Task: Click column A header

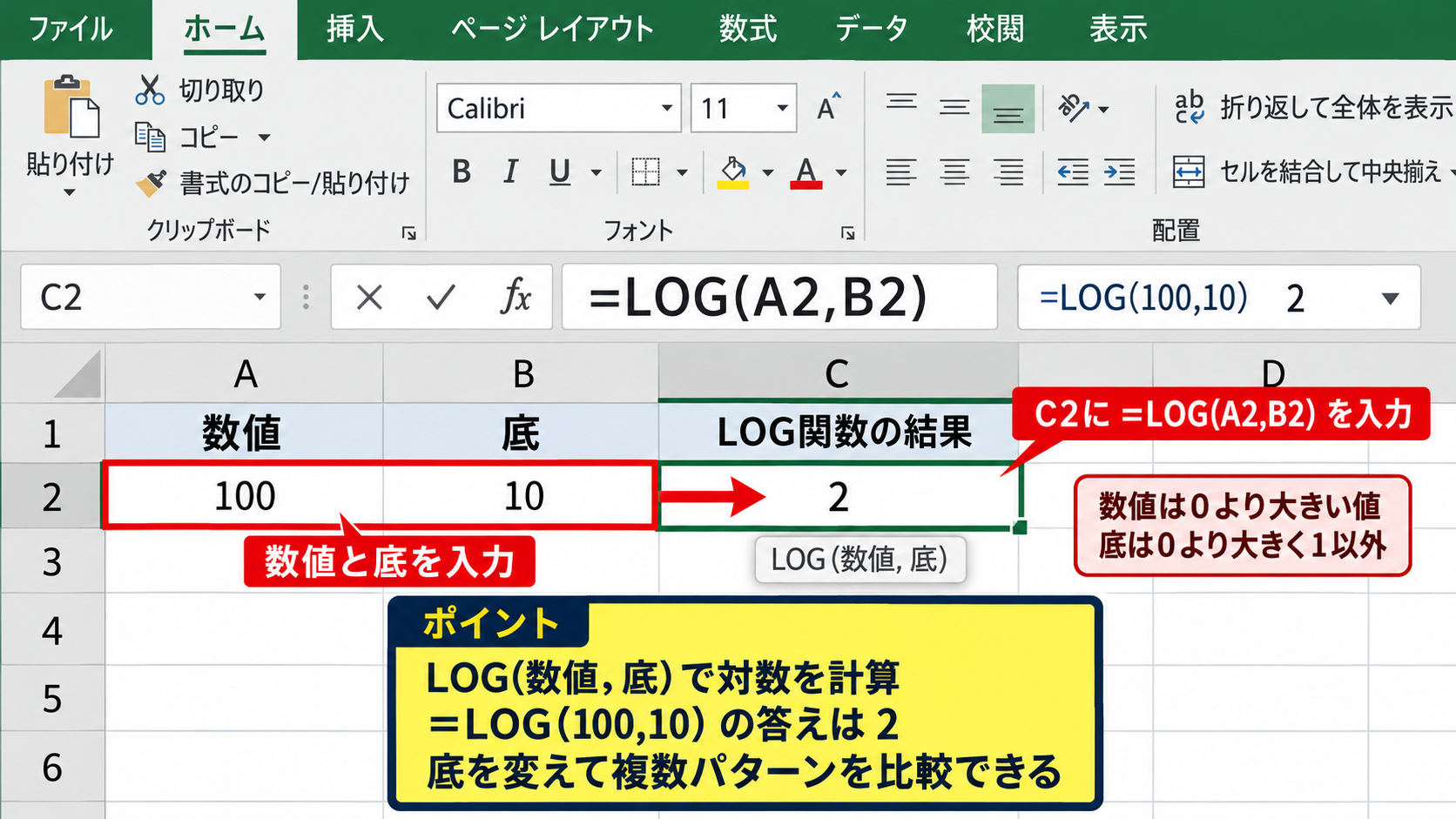Action: coord(245,373)
